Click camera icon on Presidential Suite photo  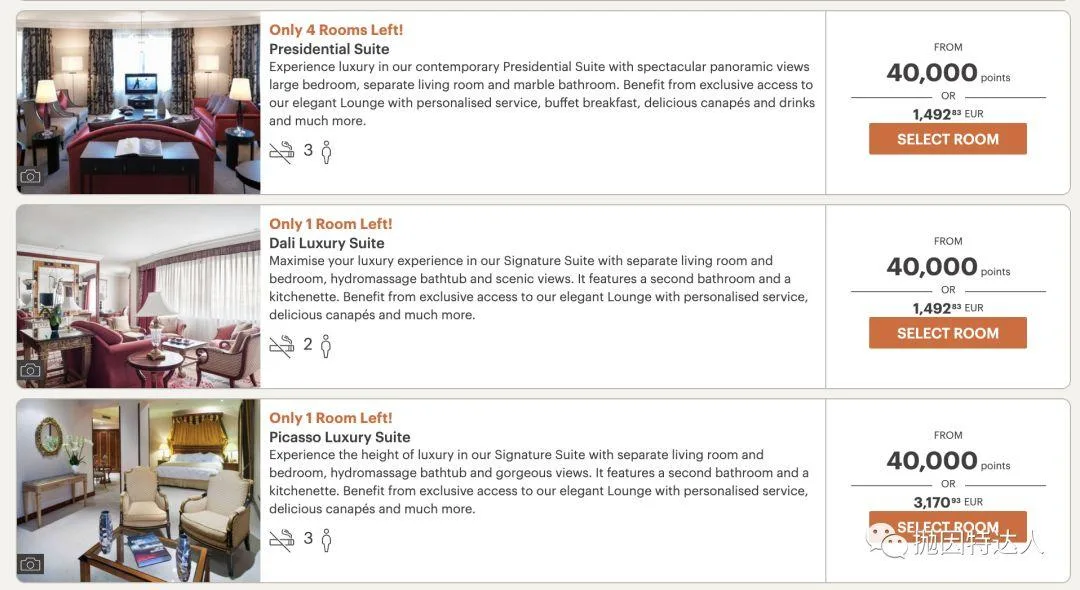(x=31, y=176)
